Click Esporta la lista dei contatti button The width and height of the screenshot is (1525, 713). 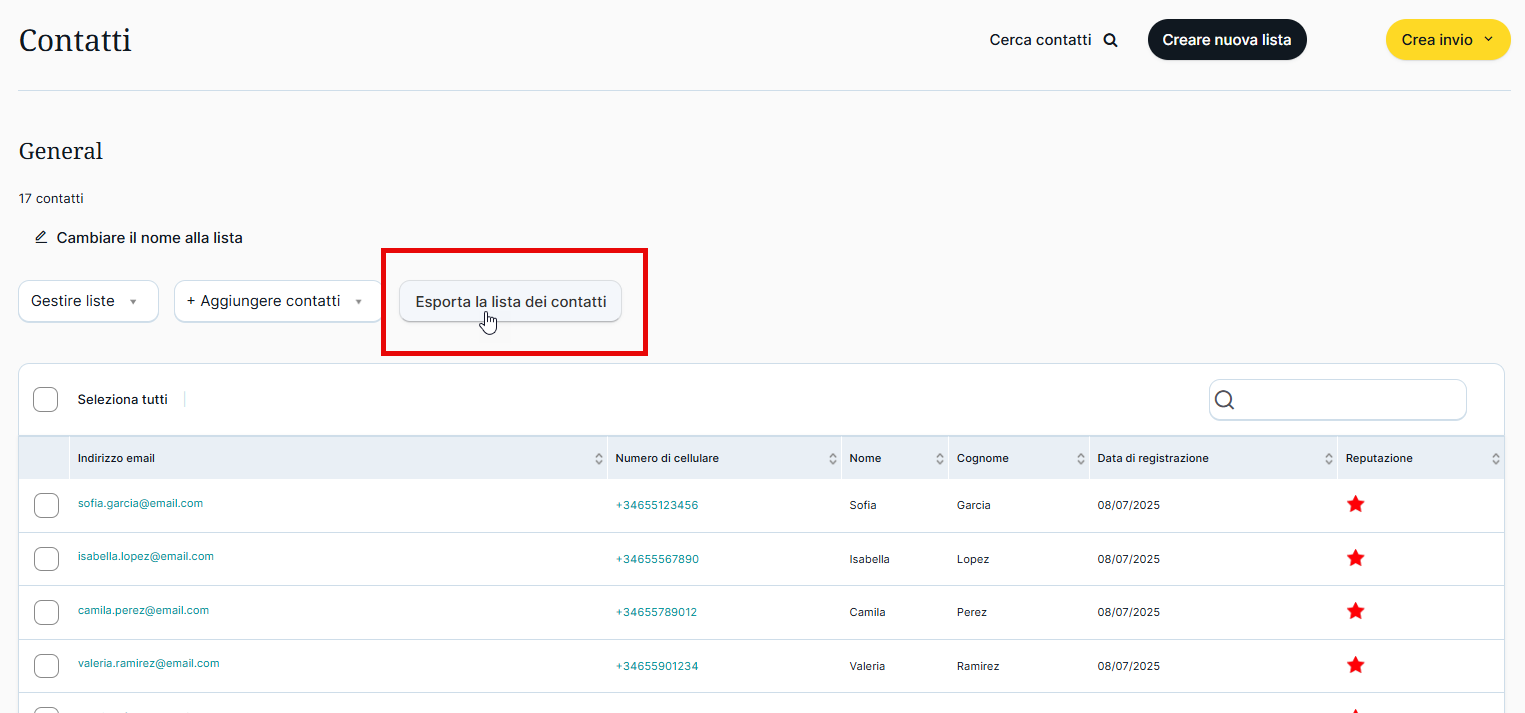(x=510, y=302)
